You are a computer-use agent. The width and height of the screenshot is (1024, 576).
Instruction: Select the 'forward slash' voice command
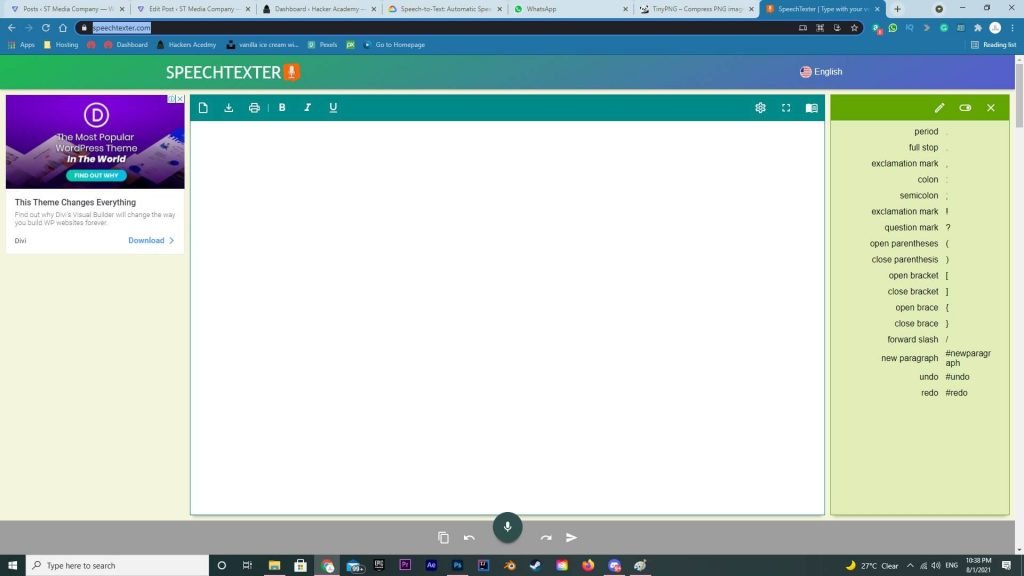[x=912, y=340]
